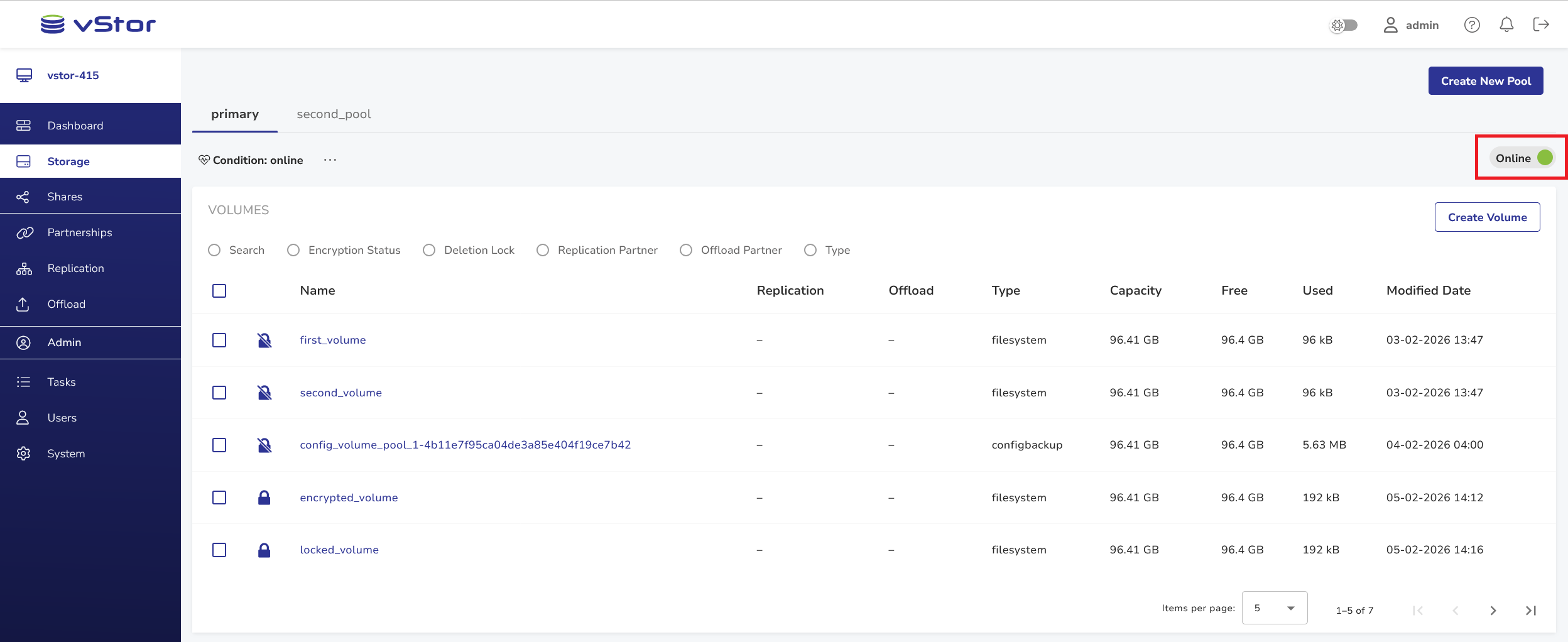The width and height of the screenshot is (1568, 642).
Task: Click the admin user profile icon
Action: (1390, 24)
